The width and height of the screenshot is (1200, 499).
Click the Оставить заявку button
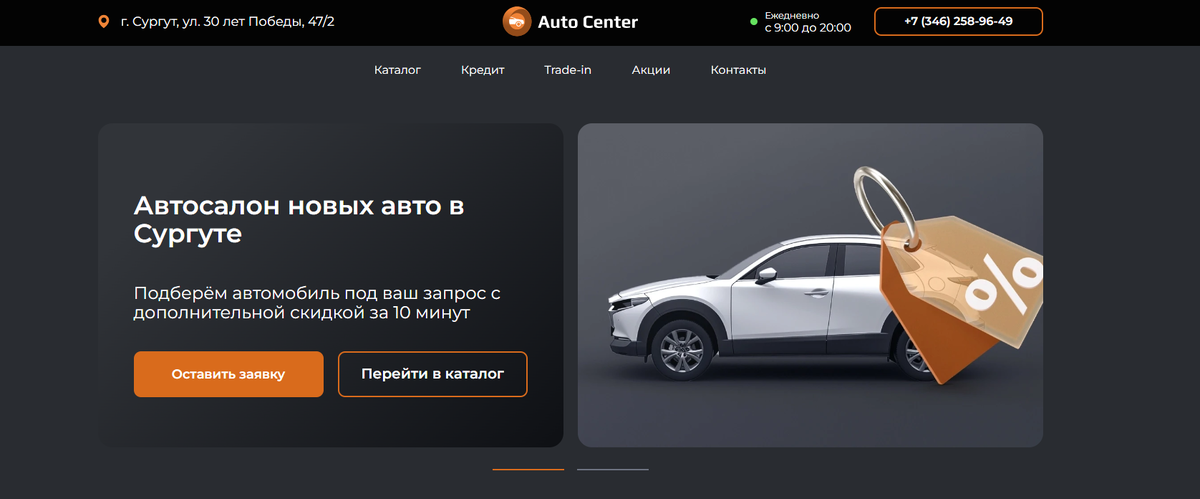tap(228, 374)
